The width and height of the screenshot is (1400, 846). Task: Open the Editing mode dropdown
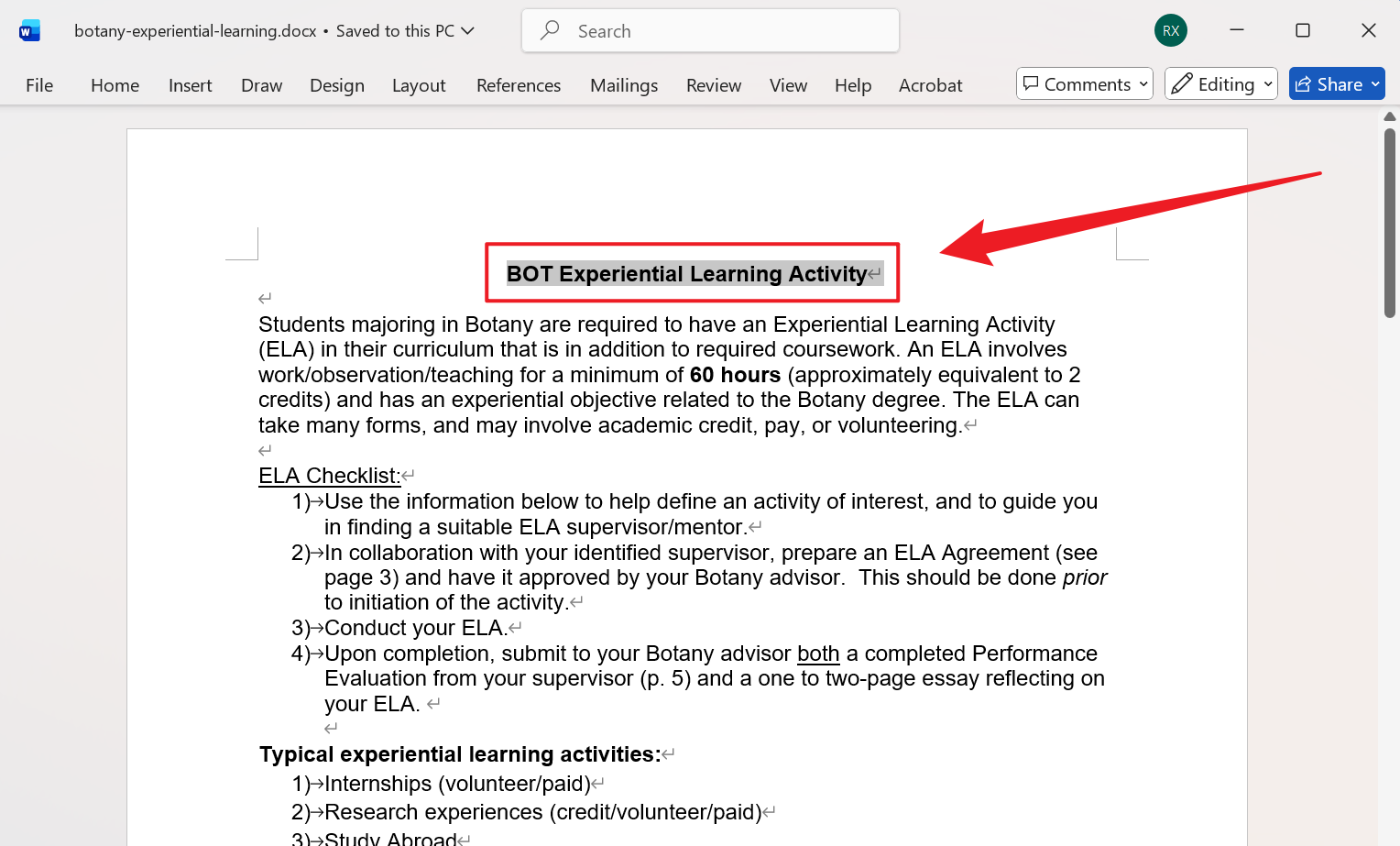pos(1221,84)
